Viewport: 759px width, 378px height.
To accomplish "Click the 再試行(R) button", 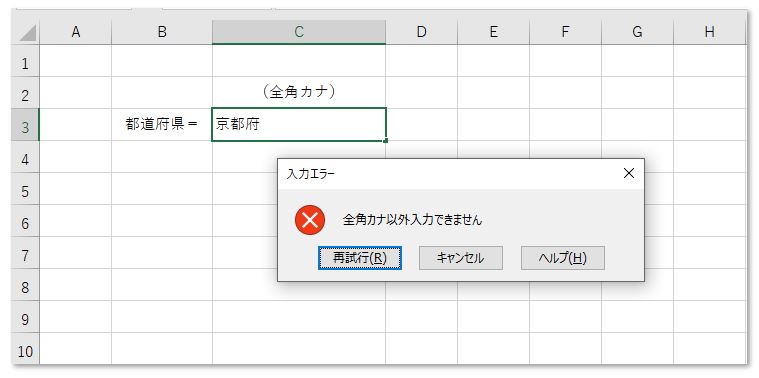I will pos(360,258).
